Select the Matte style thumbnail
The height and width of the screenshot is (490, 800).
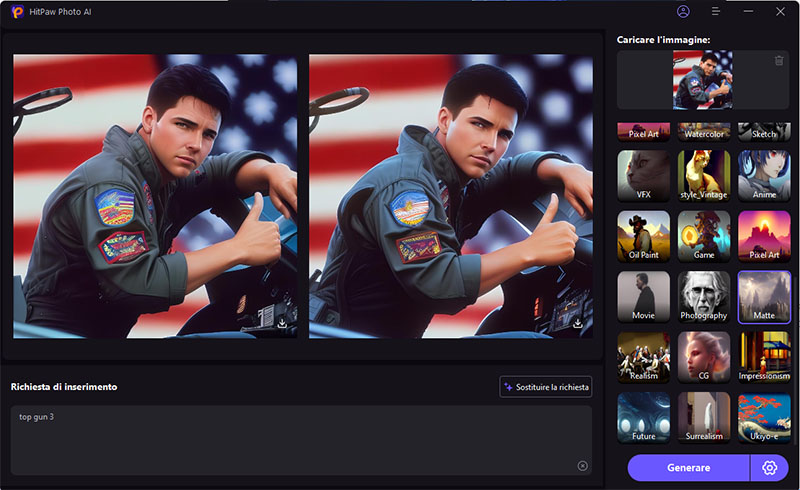(764, 296)
